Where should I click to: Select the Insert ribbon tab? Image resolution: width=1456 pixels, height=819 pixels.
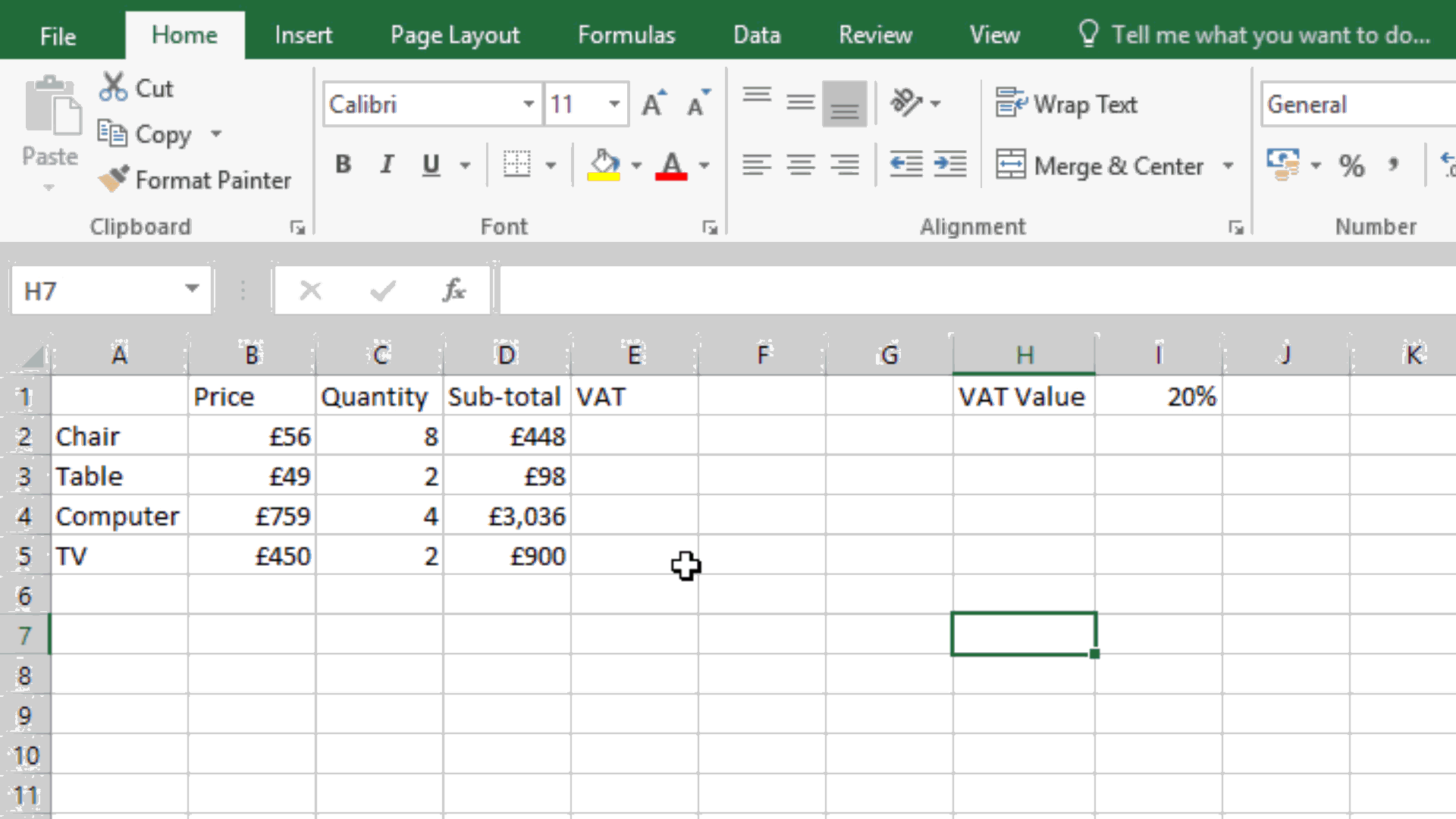pyautogui.click(x=304, y=35)
